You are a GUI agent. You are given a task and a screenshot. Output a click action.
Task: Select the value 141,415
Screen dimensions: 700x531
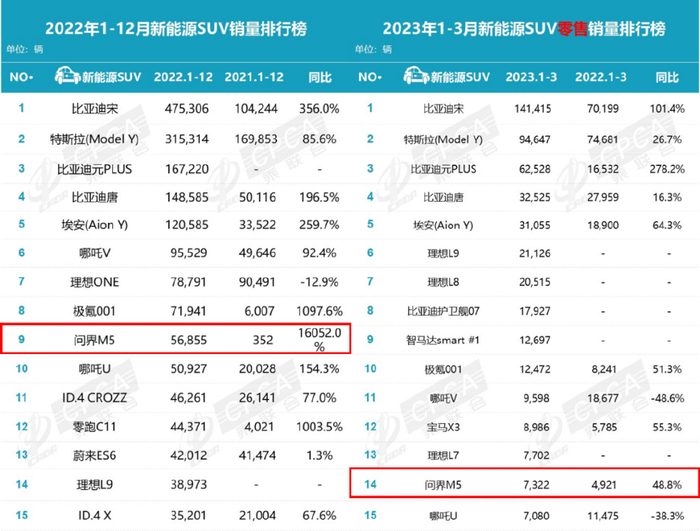(x=533, y=109)
